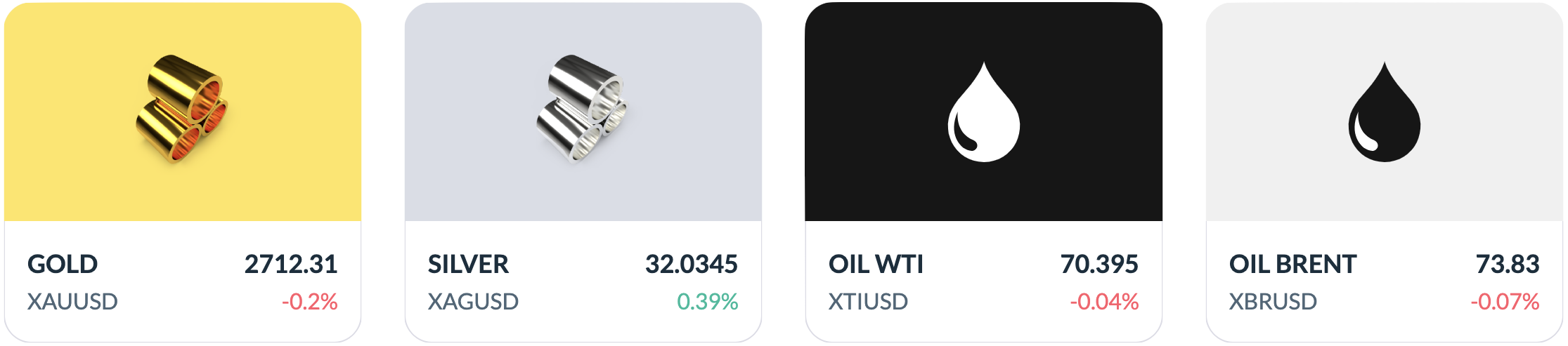Click silver's 0.39% change value
Screen dimensions: 1568x346
(708, 302)
